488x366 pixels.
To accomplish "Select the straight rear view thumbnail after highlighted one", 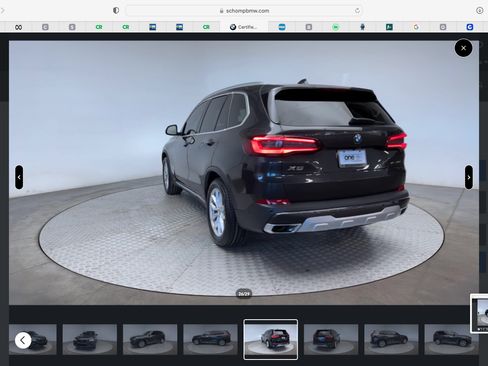I will tap(331, 339).
